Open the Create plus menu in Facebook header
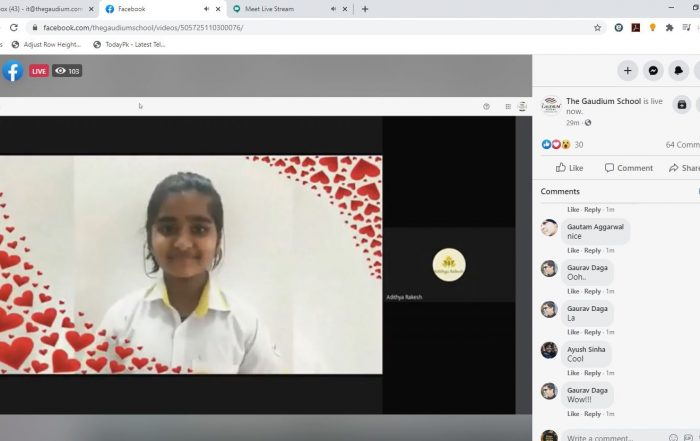 (x=627, y=71)
